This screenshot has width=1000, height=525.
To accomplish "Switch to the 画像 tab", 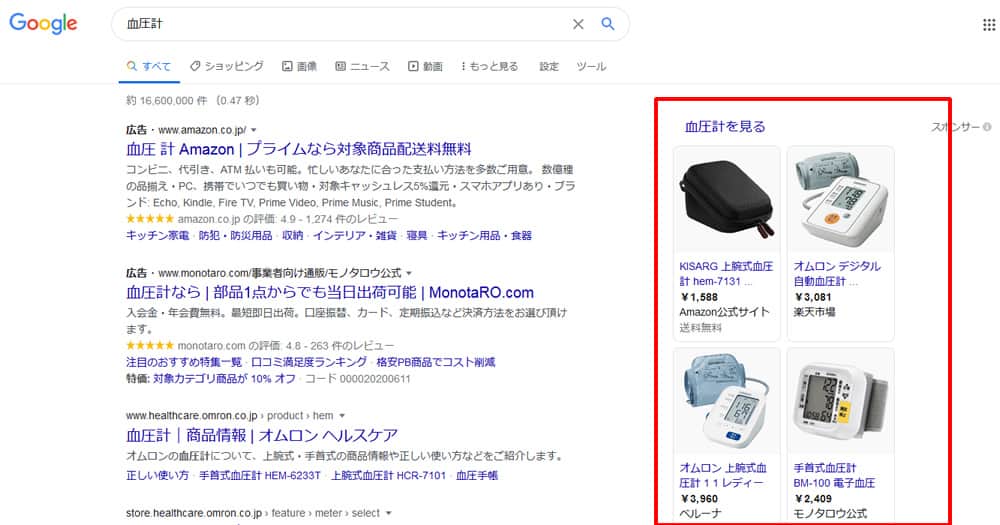I will (x=300, y=66).
